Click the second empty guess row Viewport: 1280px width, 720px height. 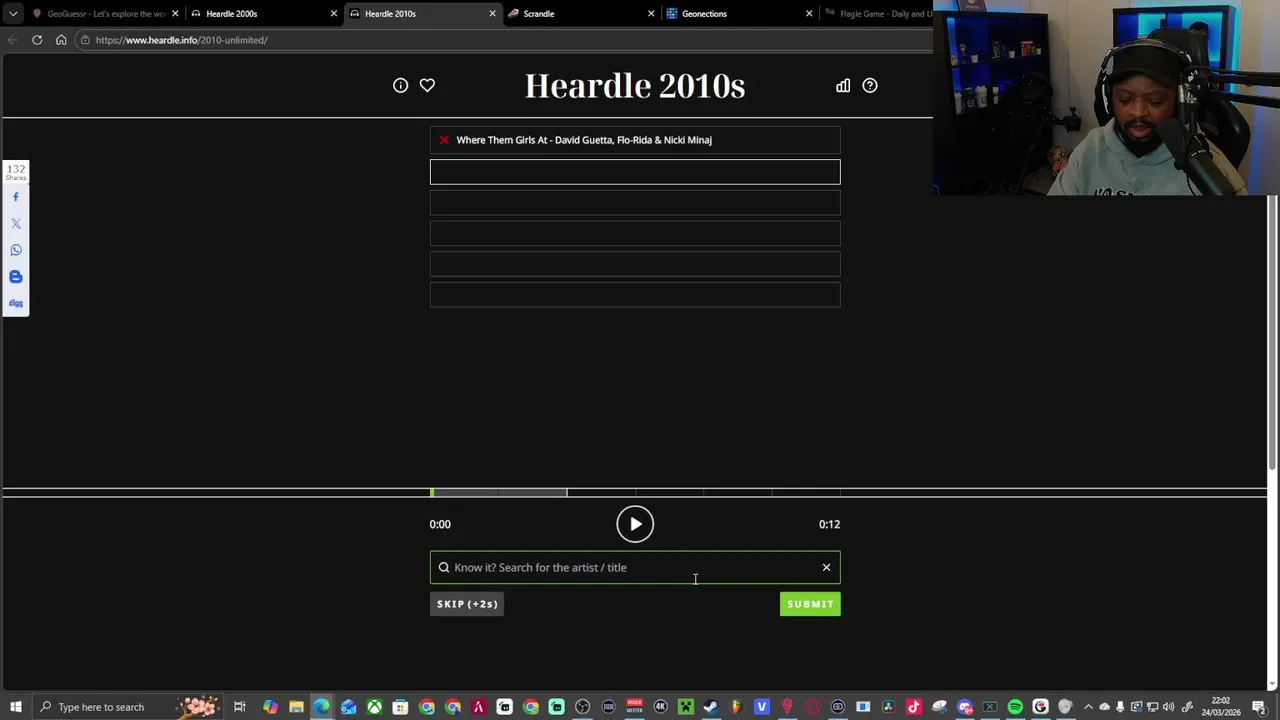(x=635, y=203)
